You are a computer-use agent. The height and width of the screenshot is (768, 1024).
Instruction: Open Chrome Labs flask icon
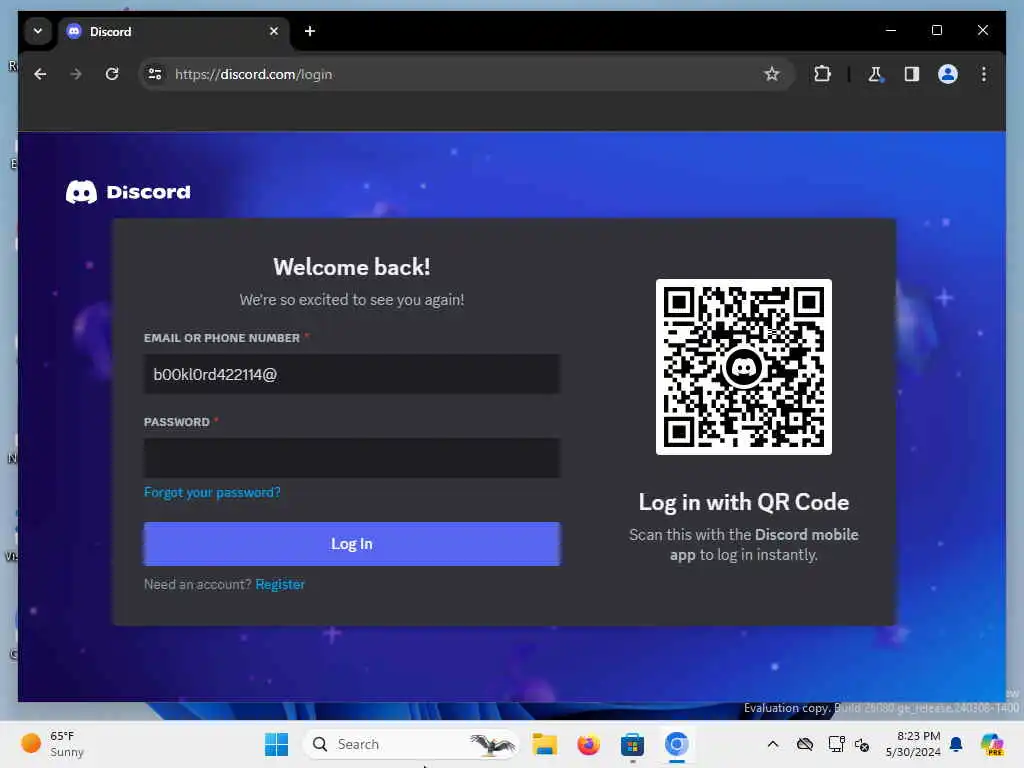click(875, 74)
